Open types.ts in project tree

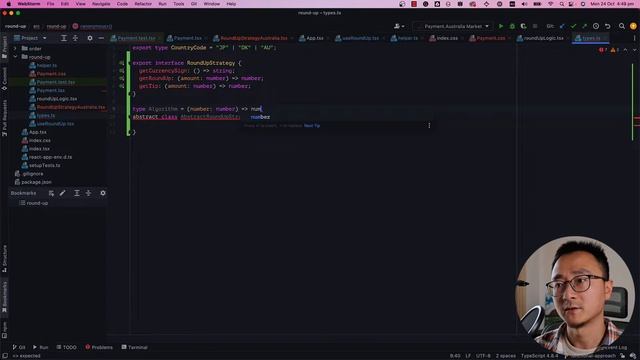coord(45,116)
